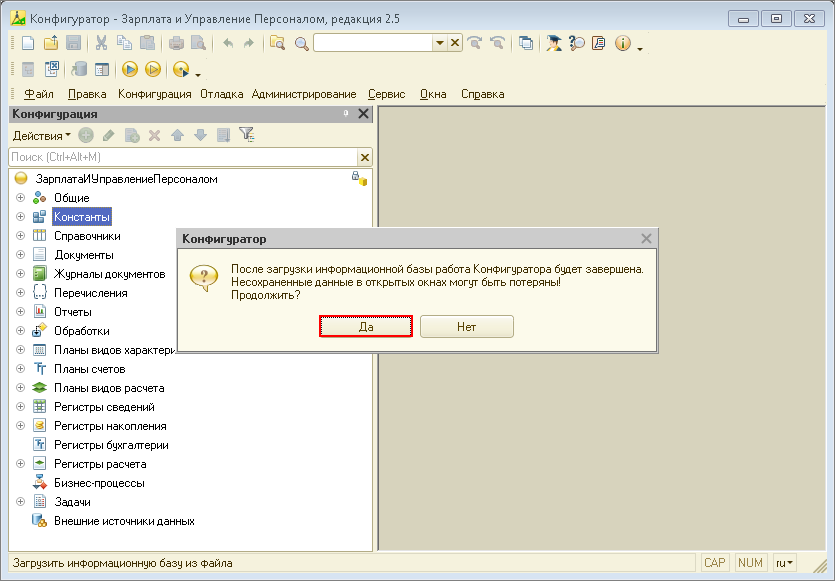
Task: Click the Open file folder icon
Action: point(51,43)
